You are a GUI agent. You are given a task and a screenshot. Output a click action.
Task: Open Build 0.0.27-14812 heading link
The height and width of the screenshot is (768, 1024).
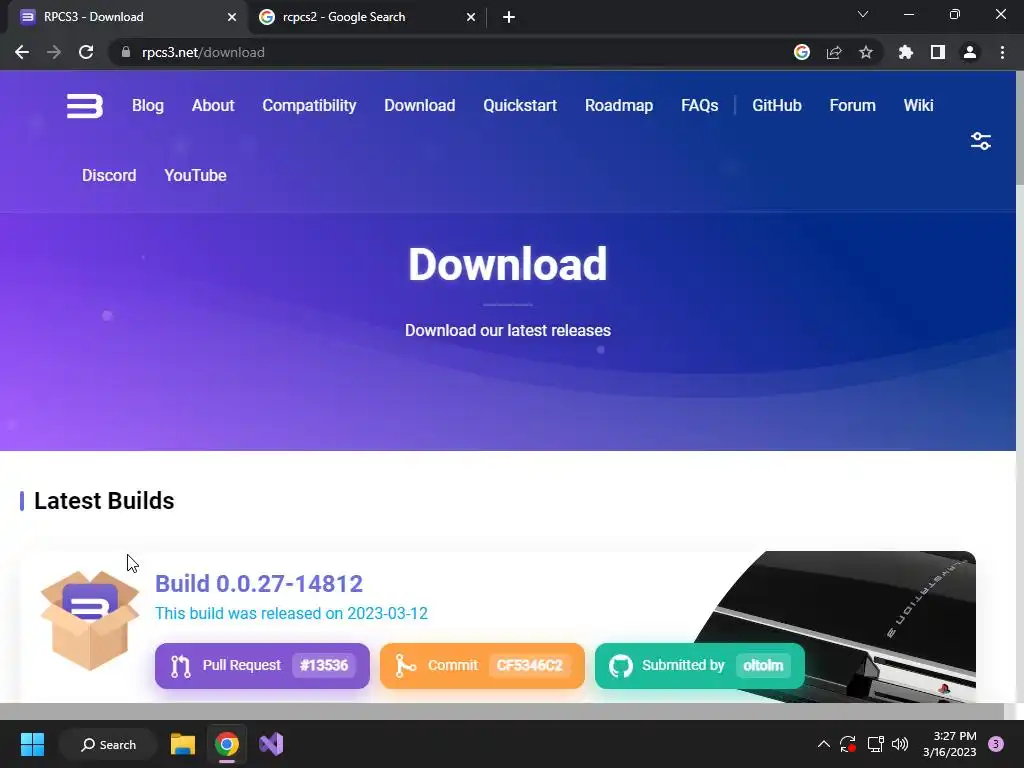(x=259, y=583)
